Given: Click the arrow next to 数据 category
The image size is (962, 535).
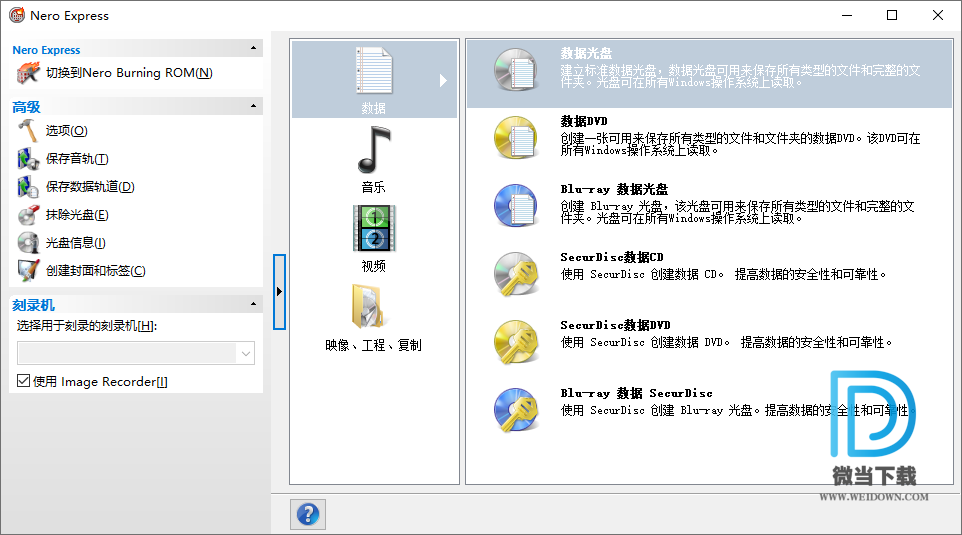Looking at the screenshot, I should coord(443,80).
